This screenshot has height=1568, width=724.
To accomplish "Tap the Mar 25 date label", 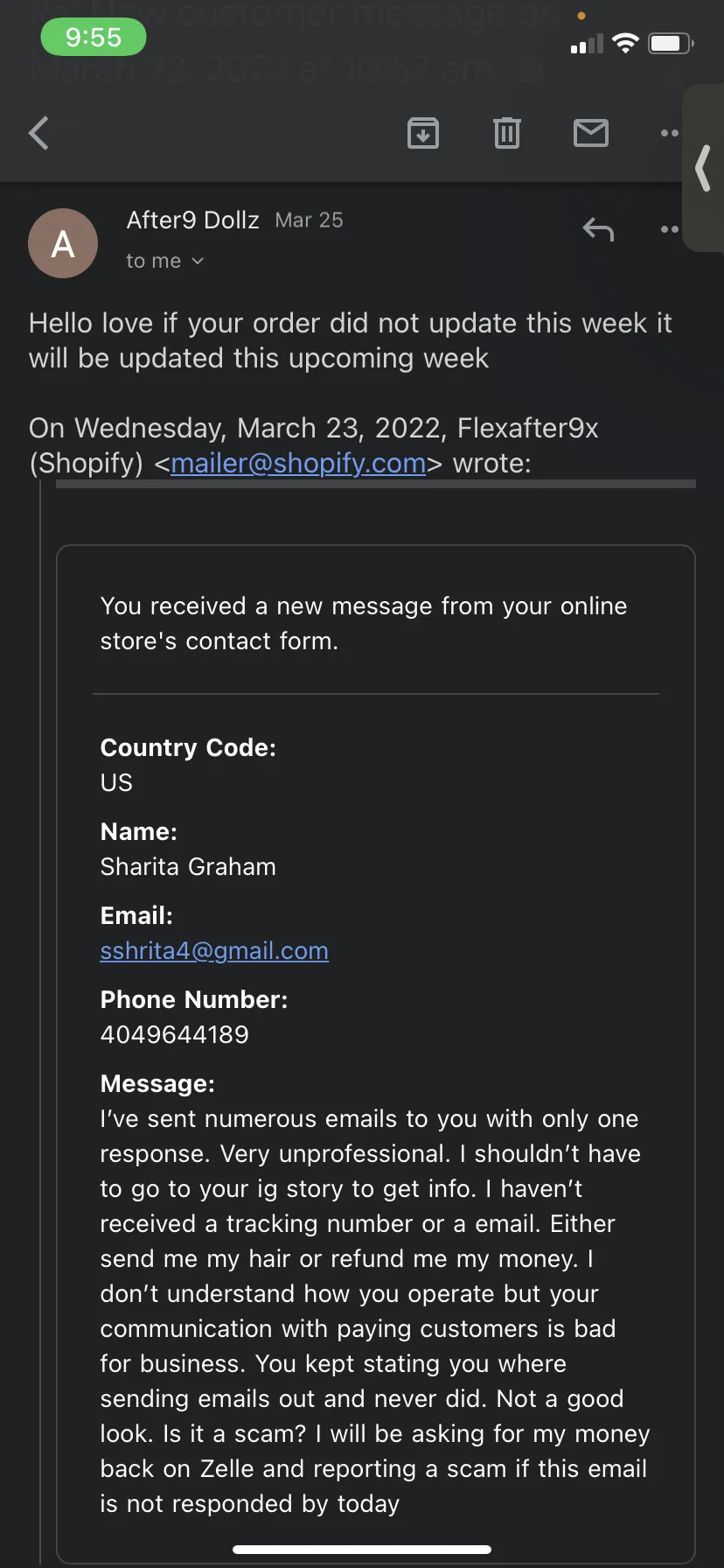I will pyautogui.click(x=309, y=220).
